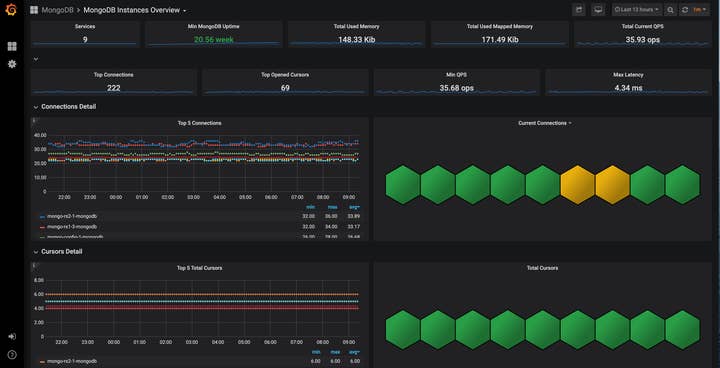This screenshot has height=368, width=720.
Task: Click the 35.68 ops Min QPS value
Action: point(456,88)
